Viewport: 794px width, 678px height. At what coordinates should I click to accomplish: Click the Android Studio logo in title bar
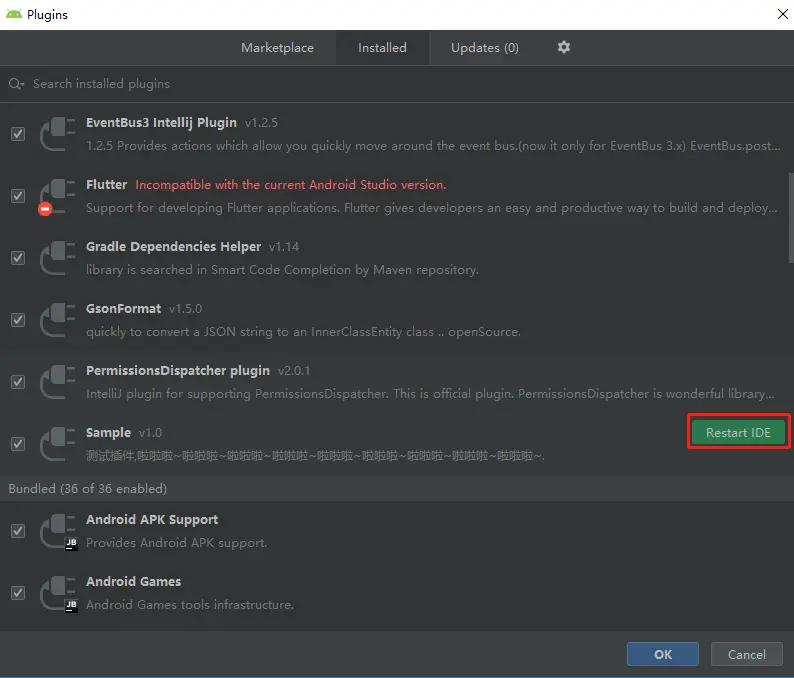[14, 14]
